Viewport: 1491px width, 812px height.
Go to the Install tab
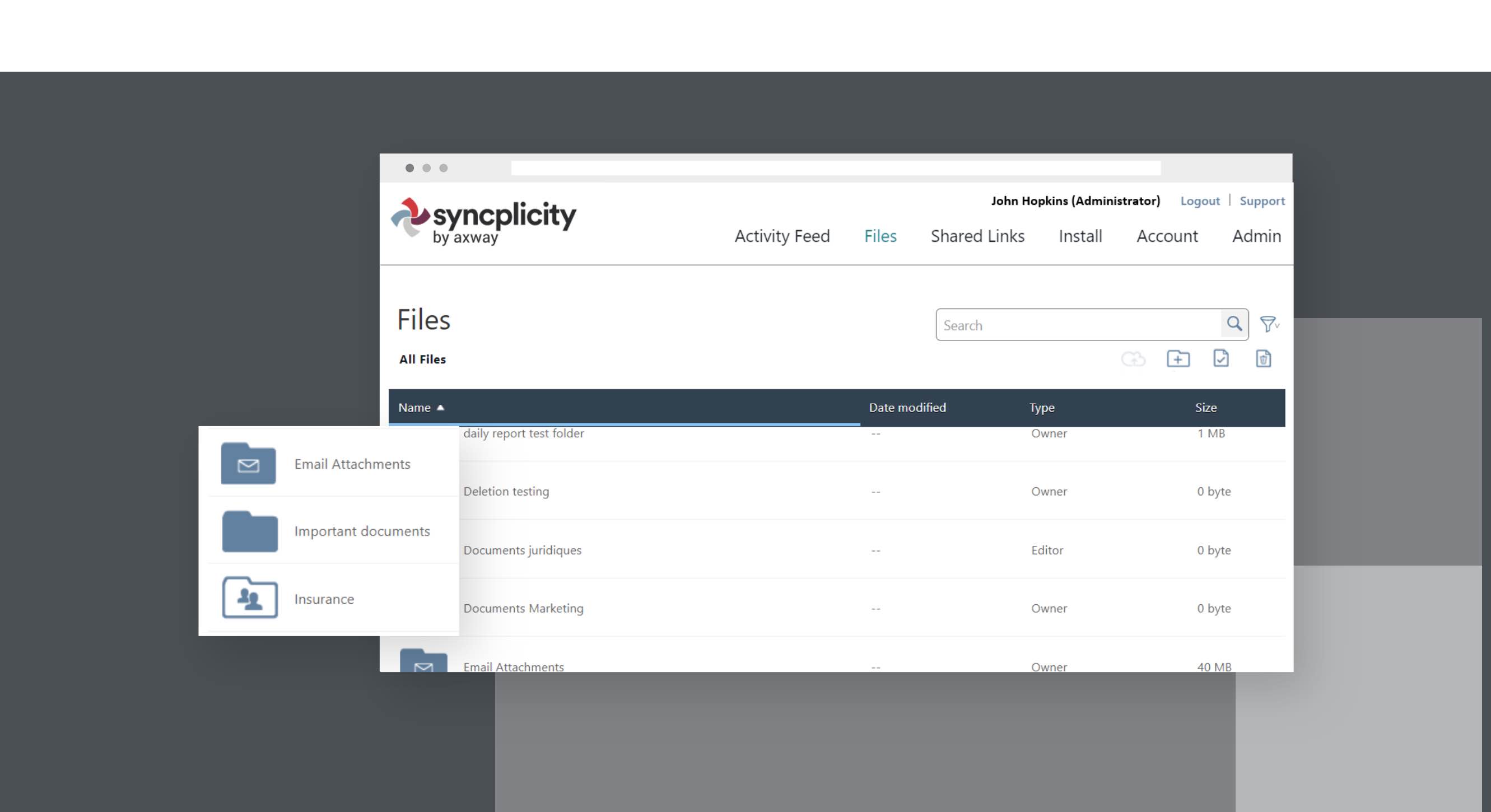pos(1080,236)
